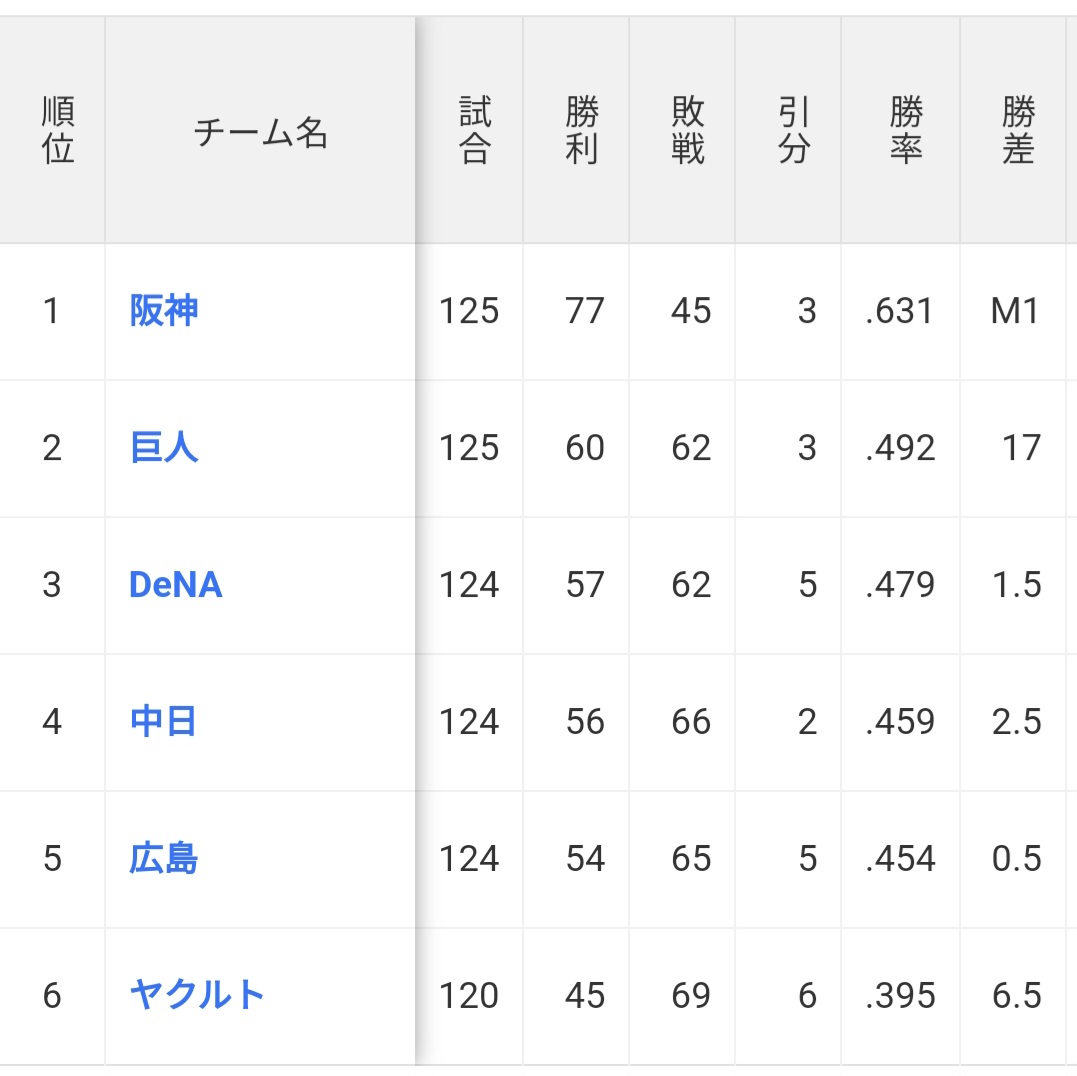1077x1076 pixels.
Task: Click the 勝利 column header
Action: (x=581, y=131)
